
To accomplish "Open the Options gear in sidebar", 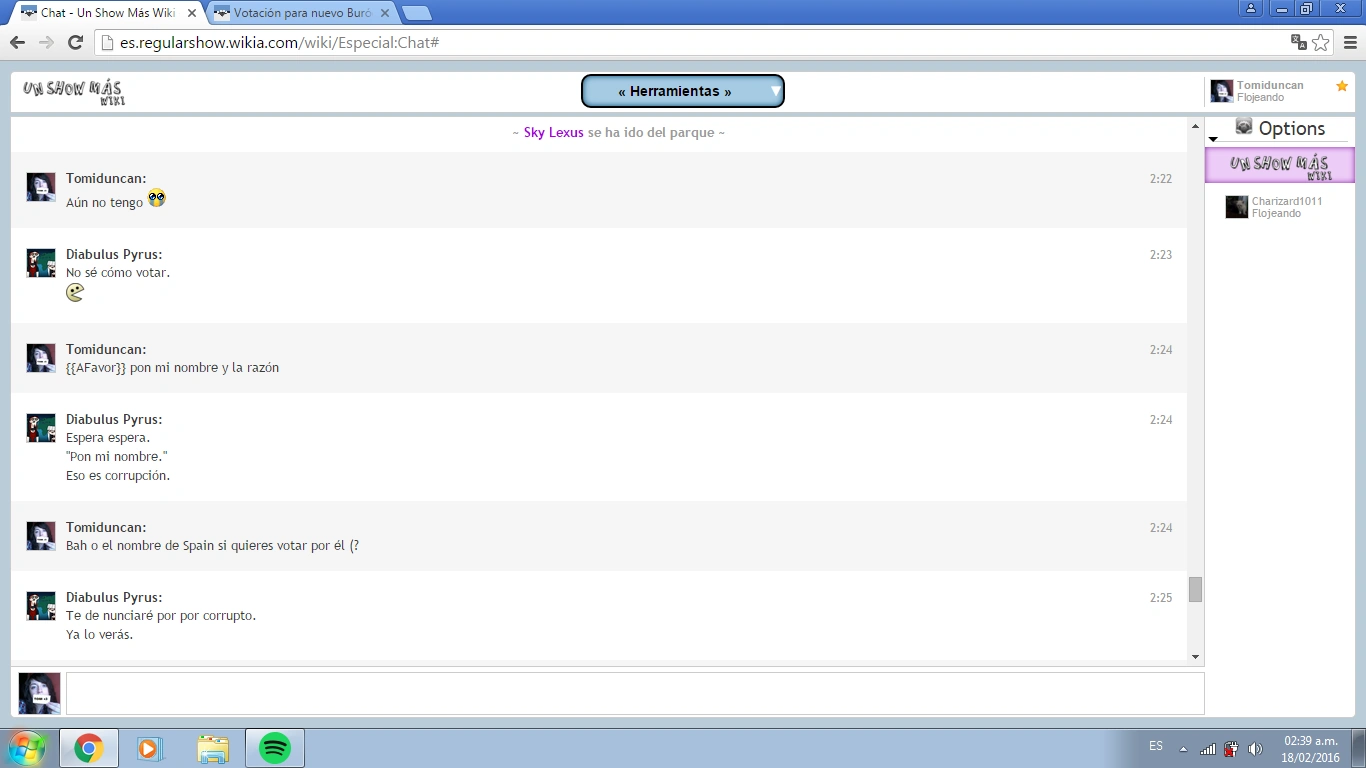I will (1244, 127).
